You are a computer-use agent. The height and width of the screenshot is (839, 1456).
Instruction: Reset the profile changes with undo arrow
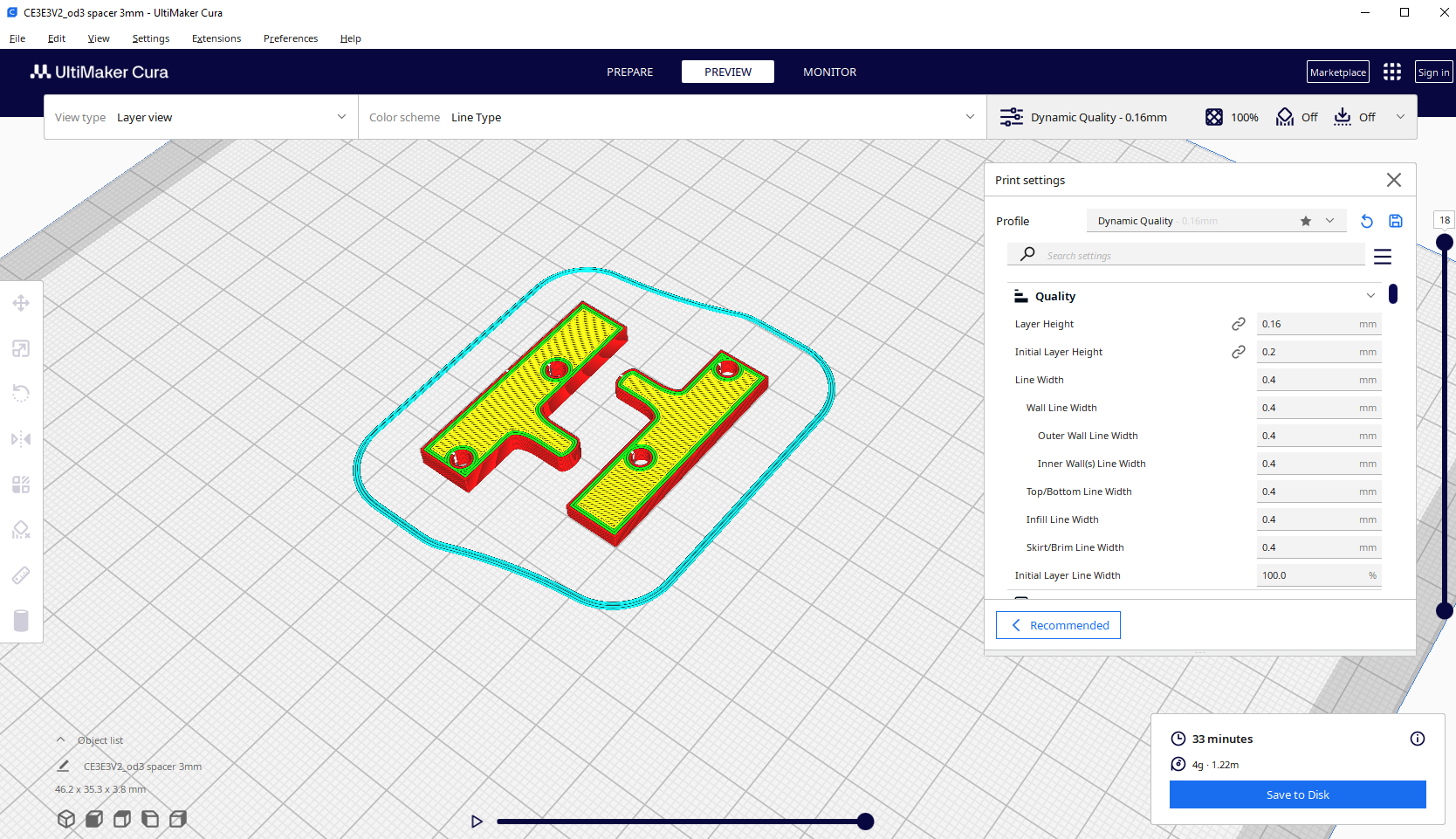pyautogui.click(x=1367, y=221)
